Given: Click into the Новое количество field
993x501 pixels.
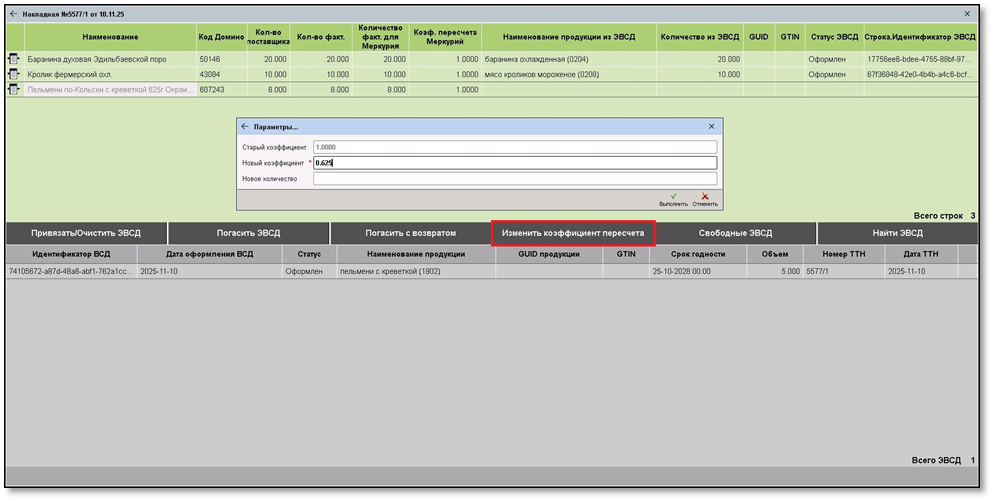Looking at the screenshot, I should [514, 179].
